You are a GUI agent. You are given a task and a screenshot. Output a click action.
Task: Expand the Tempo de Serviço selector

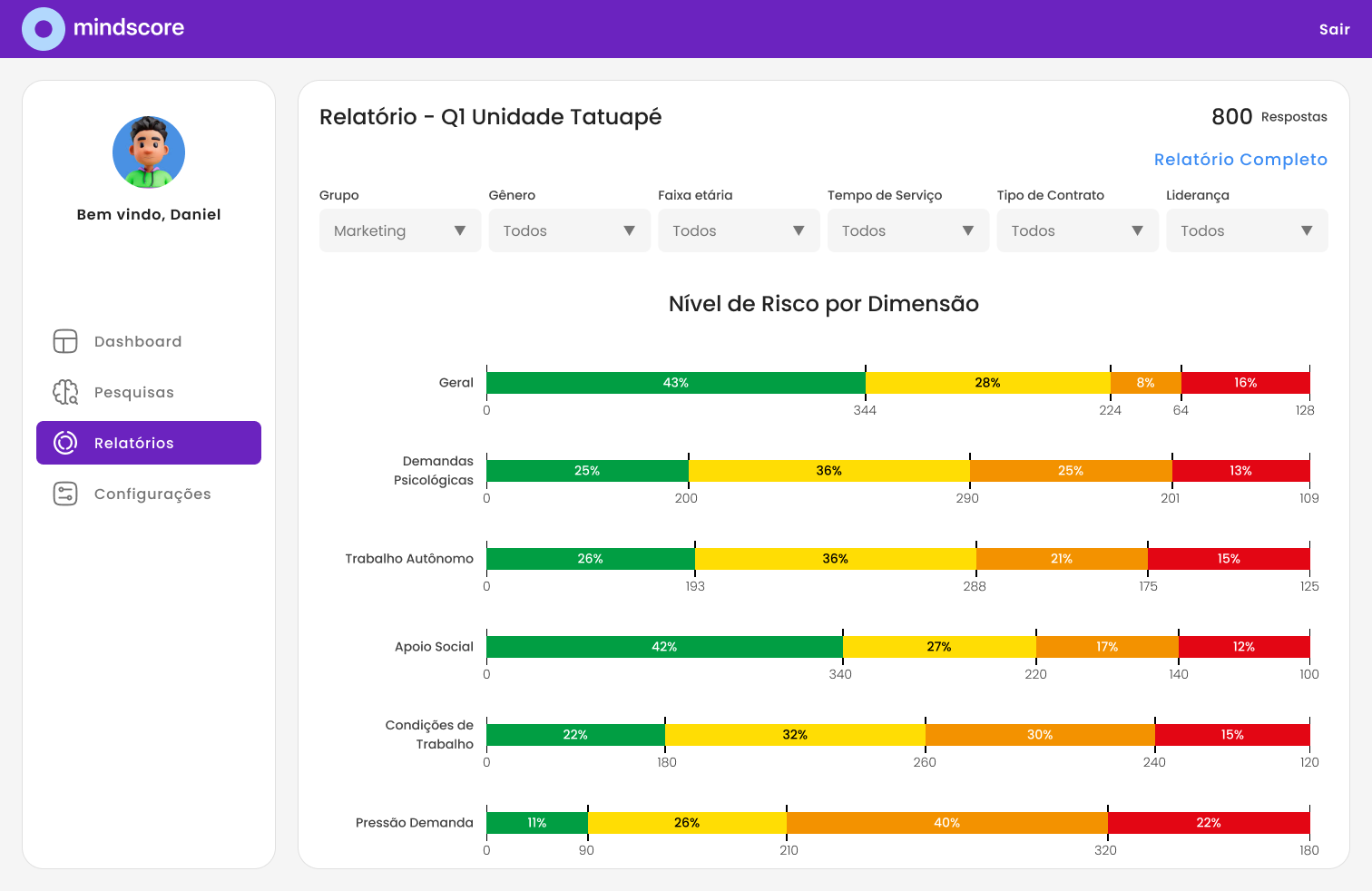click(907, 230)
